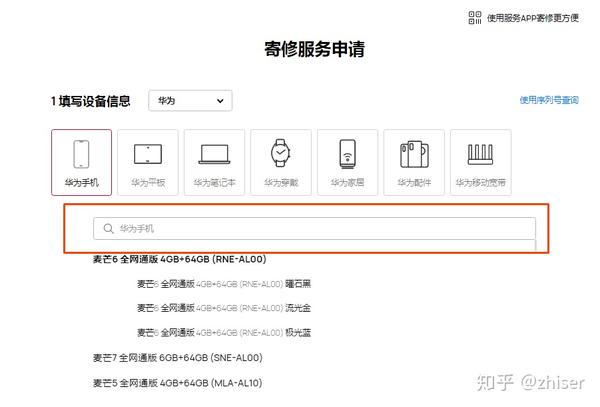Focus the 华为手机 search input field
The width and height of the screenshot is (600, 407).
pos(314,228)
